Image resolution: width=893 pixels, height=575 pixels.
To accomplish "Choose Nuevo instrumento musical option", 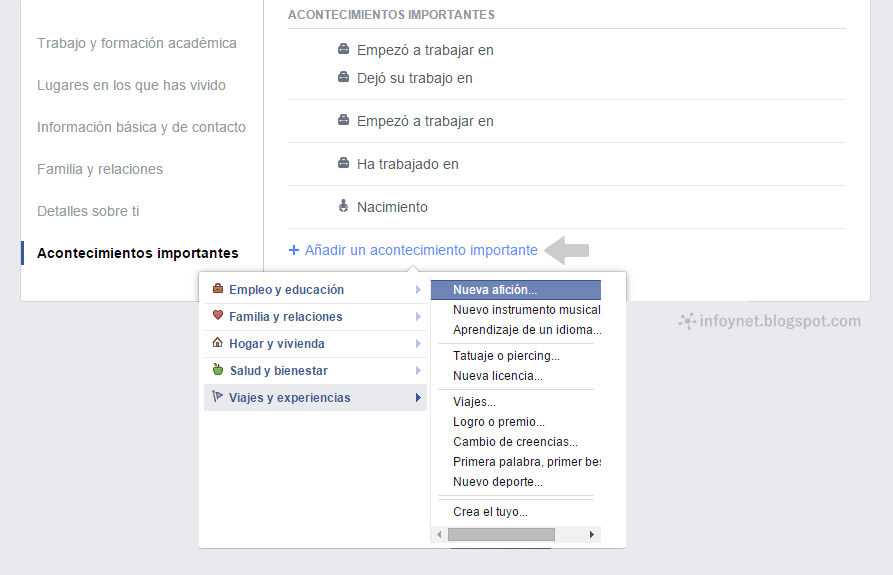I will click(516, 310).
